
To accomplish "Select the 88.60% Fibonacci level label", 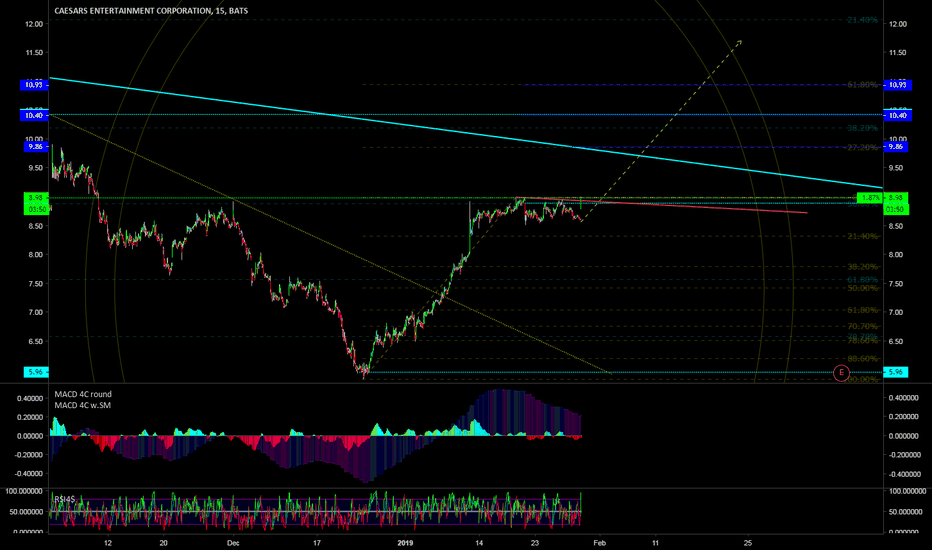I will click(862, 359).
